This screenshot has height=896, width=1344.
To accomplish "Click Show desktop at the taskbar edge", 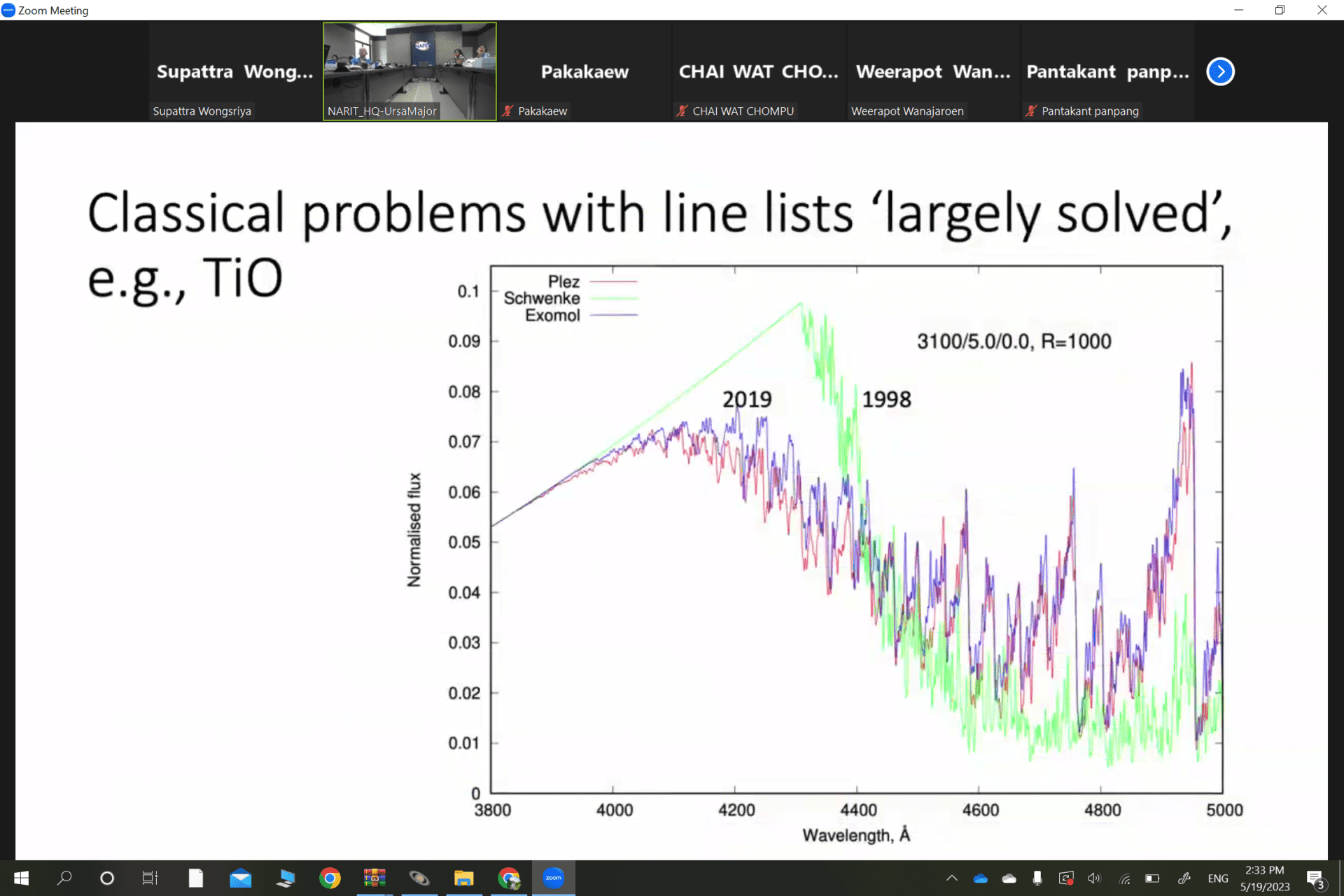I will (x=1340, y=878).
